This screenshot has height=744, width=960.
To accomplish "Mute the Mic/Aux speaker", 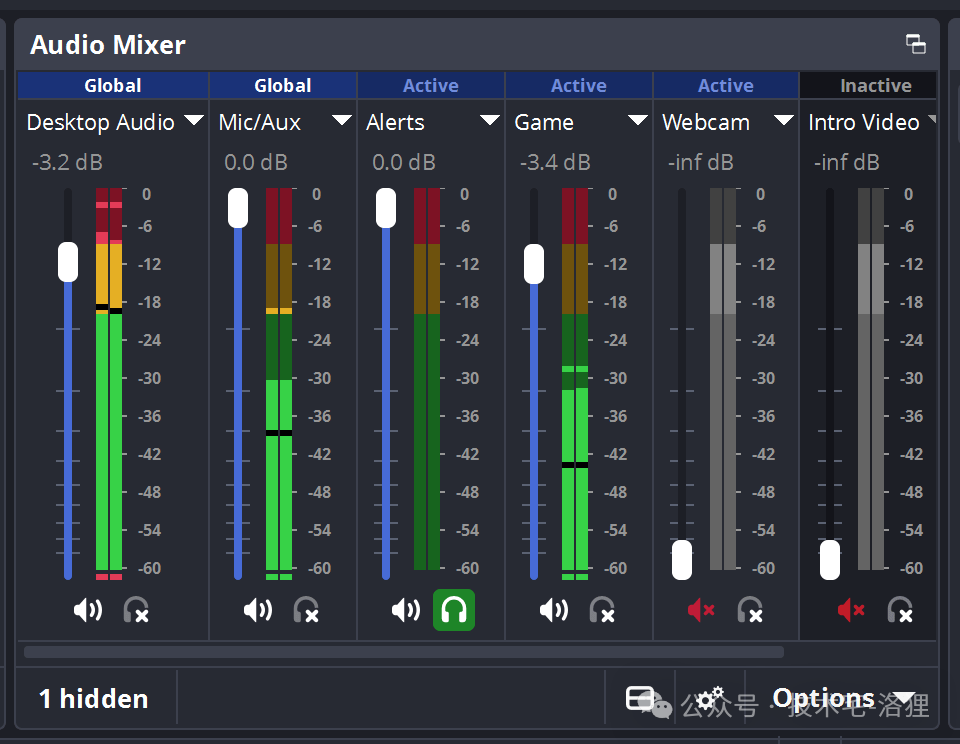I will pyautogui.click(x=258, y=610).
